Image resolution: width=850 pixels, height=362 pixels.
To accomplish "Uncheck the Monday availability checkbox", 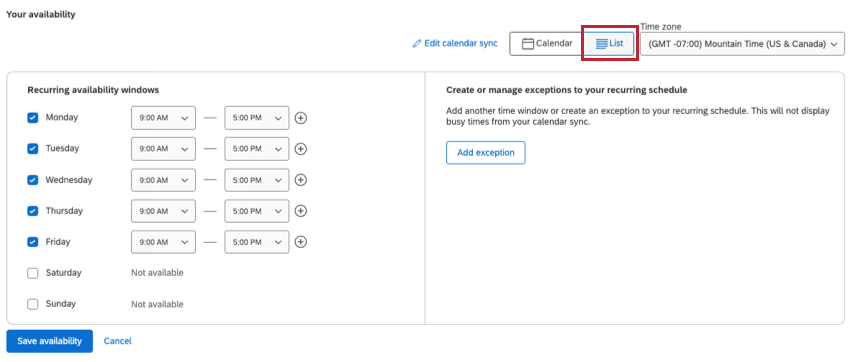I will point(33,118).
